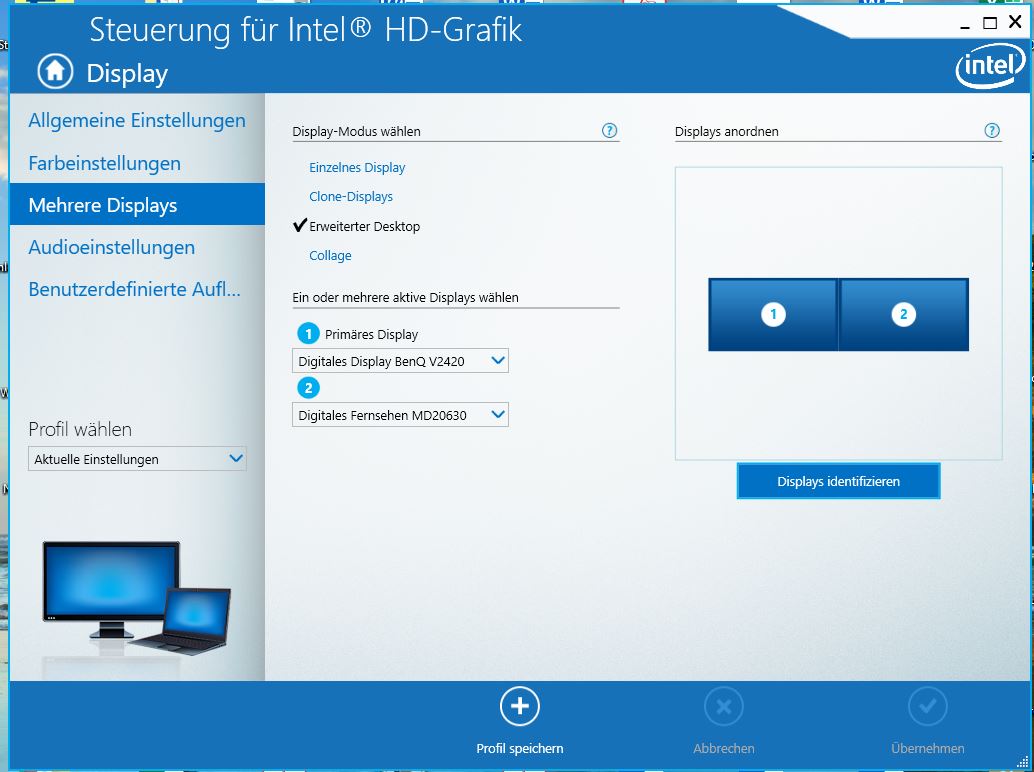Open Allgemeine Einstellungen section
1034x772 pixels.
click(137, 121)
